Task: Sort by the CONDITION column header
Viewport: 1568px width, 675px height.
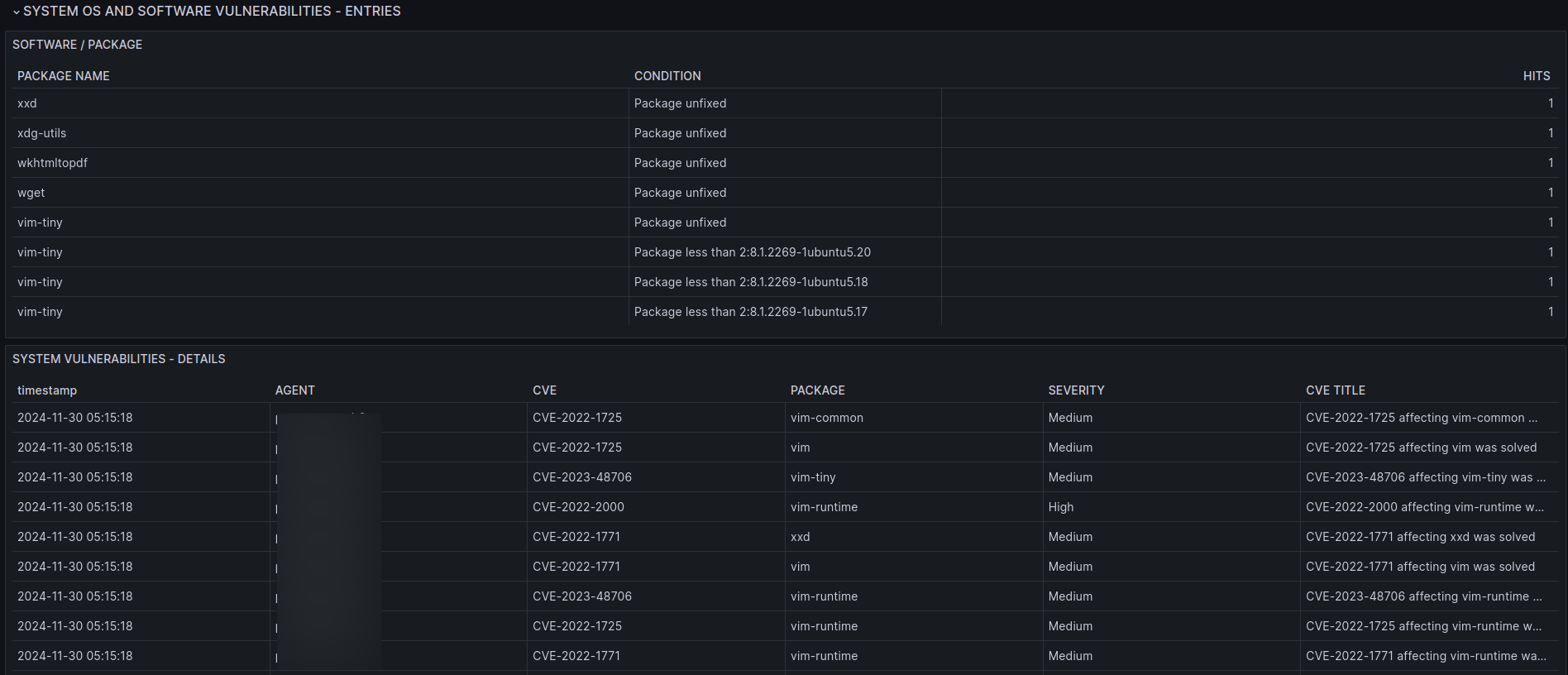Action: click(667, 76)
